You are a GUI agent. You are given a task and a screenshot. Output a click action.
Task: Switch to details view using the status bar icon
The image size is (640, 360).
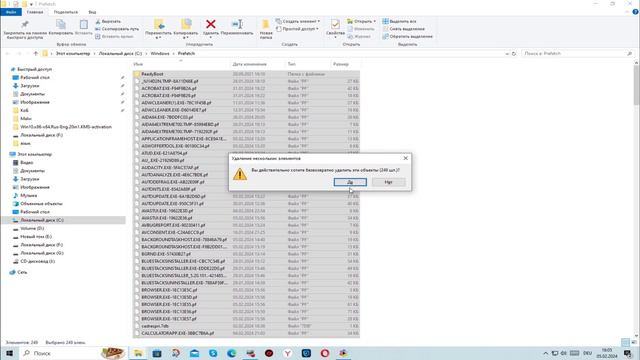point(625,342)
